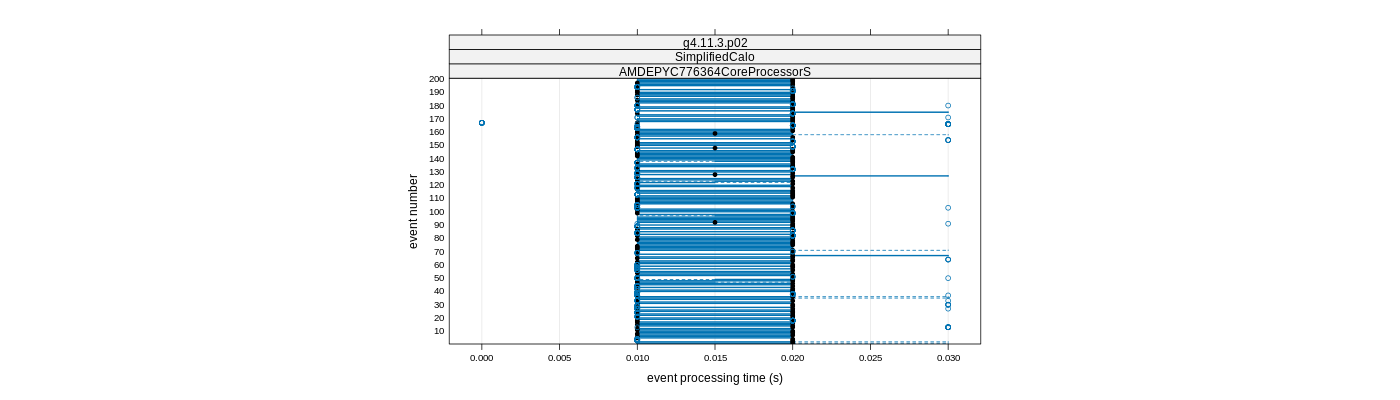Click the 200 y-axis tick label

(x=436, y=79)
